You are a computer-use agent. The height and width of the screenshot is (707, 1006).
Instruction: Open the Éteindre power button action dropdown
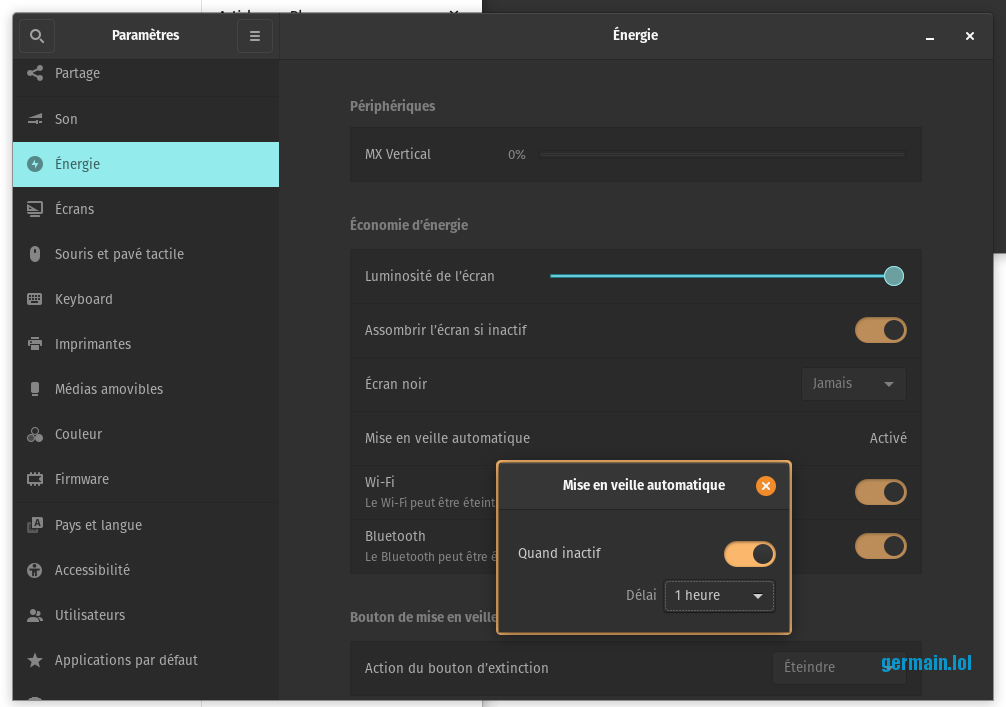point(839,668)
